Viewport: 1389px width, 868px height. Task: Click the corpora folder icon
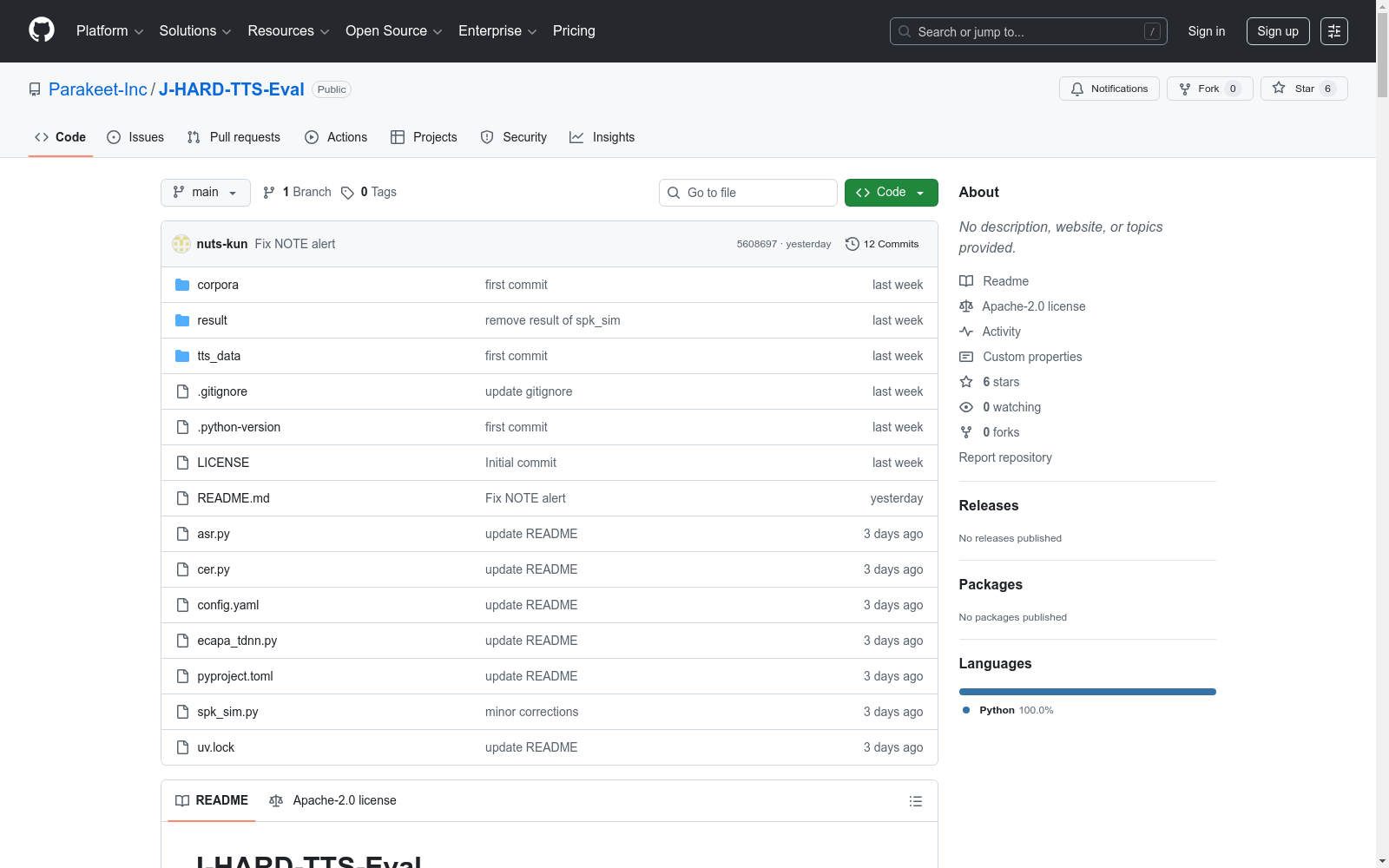182,285
